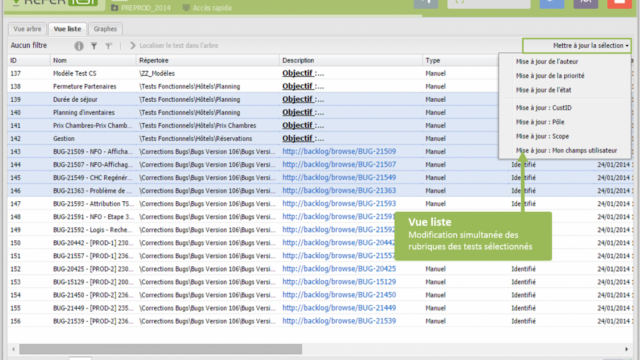Choose Mise à jour de la priorité

[550, 76]
